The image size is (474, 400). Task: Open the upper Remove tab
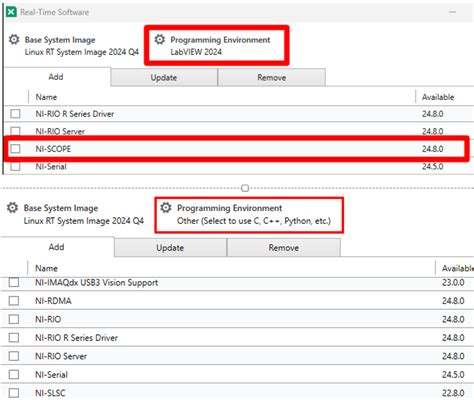pyautogui.click(x=271, y=77)
